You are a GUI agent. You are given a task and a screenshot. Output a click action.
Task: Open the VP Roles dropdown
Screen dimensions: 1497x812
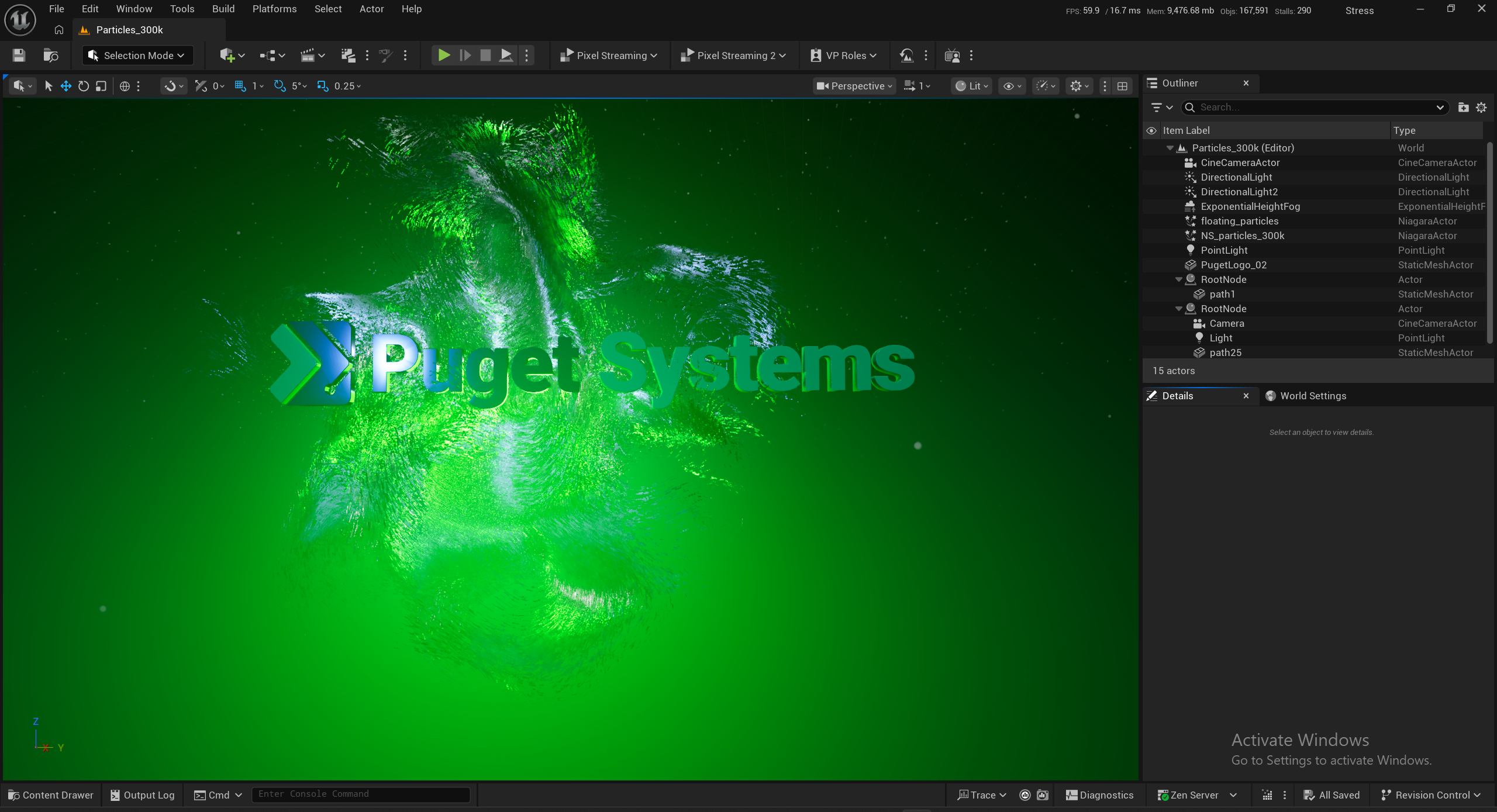tap(843, 56)
